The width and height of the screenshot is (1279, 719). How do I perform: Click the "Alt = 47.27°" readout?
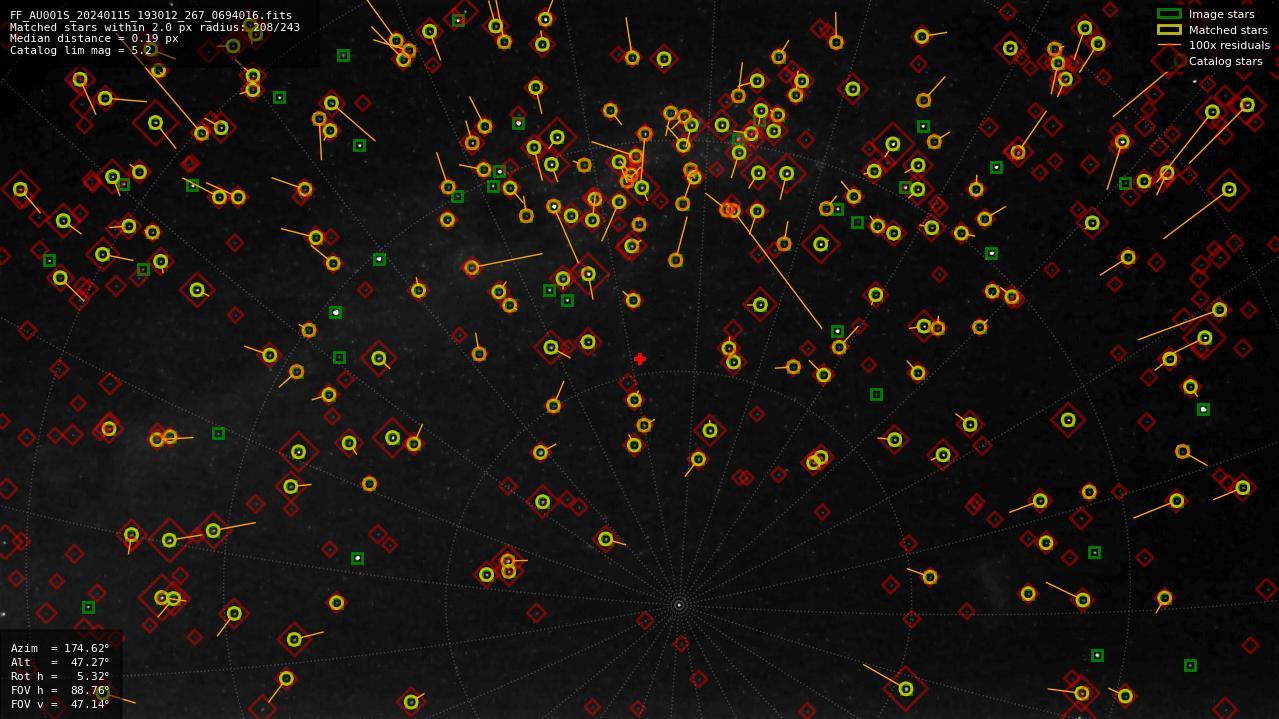point(60,662)
